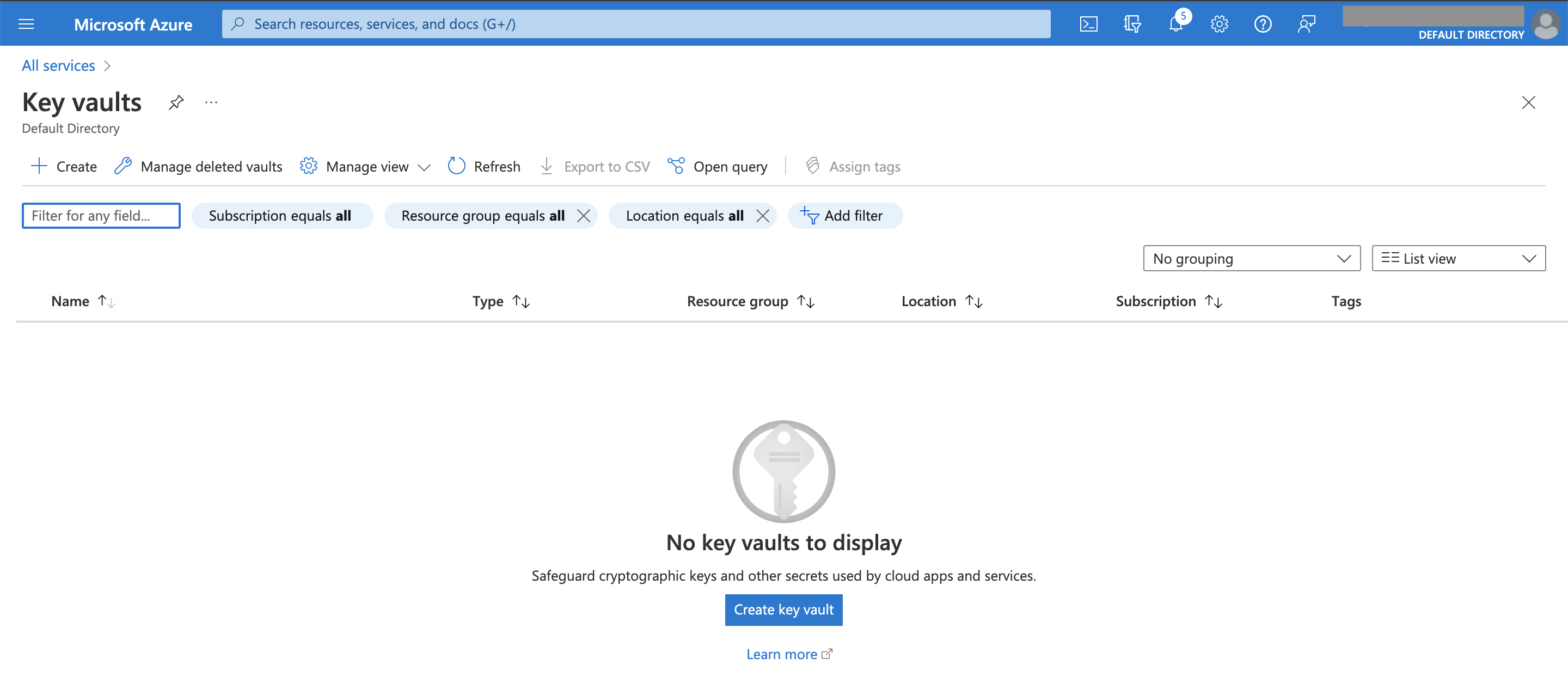The height and width of the screenshot is (682, 1568).
Task: Click the magnifier icon in the search box
Action: [238, 24]
